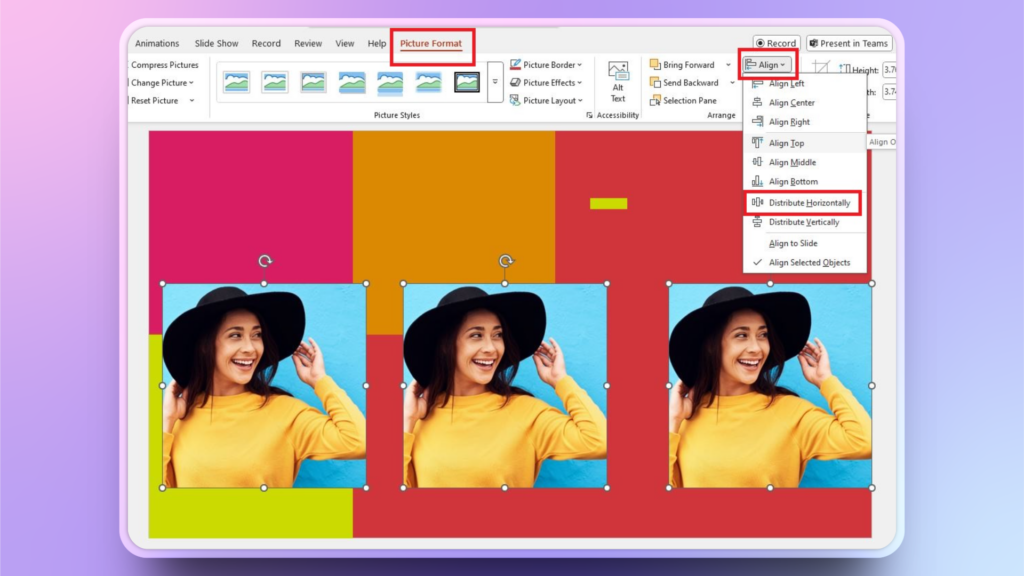Click the Picture Layout icon
The image size is (1024, 576).
515,101
